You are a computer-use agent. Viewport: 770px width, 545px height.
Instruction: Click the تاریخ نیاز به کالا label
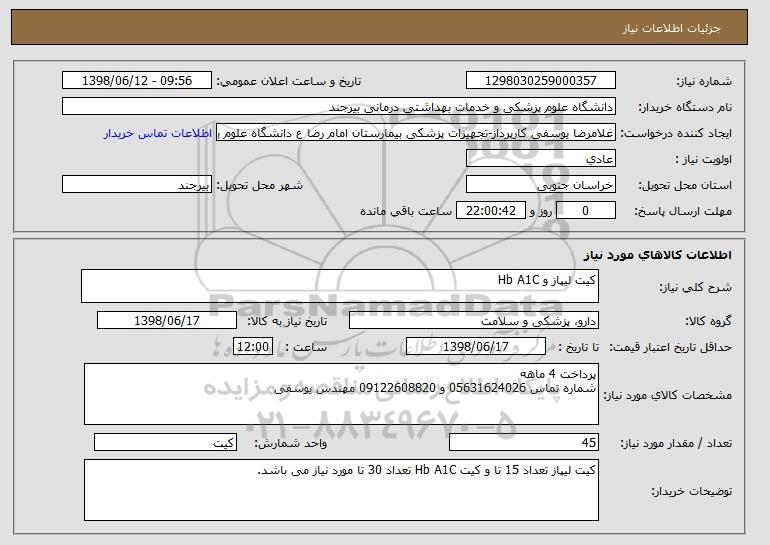pos(287,321)
